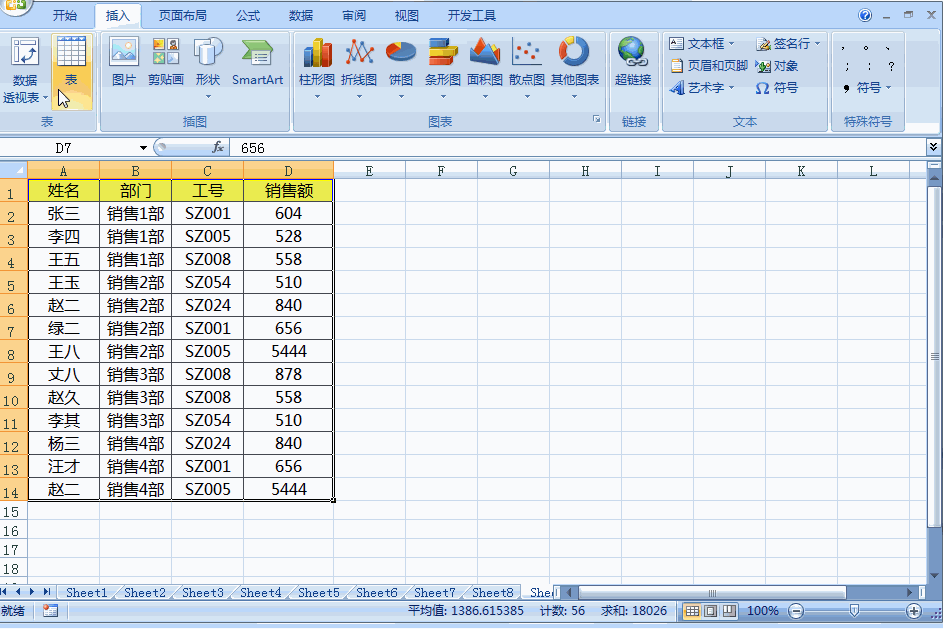Click the vertical scrollbar thumb
This screenshot has height=629, width=943.
click(x=935, y=357)
